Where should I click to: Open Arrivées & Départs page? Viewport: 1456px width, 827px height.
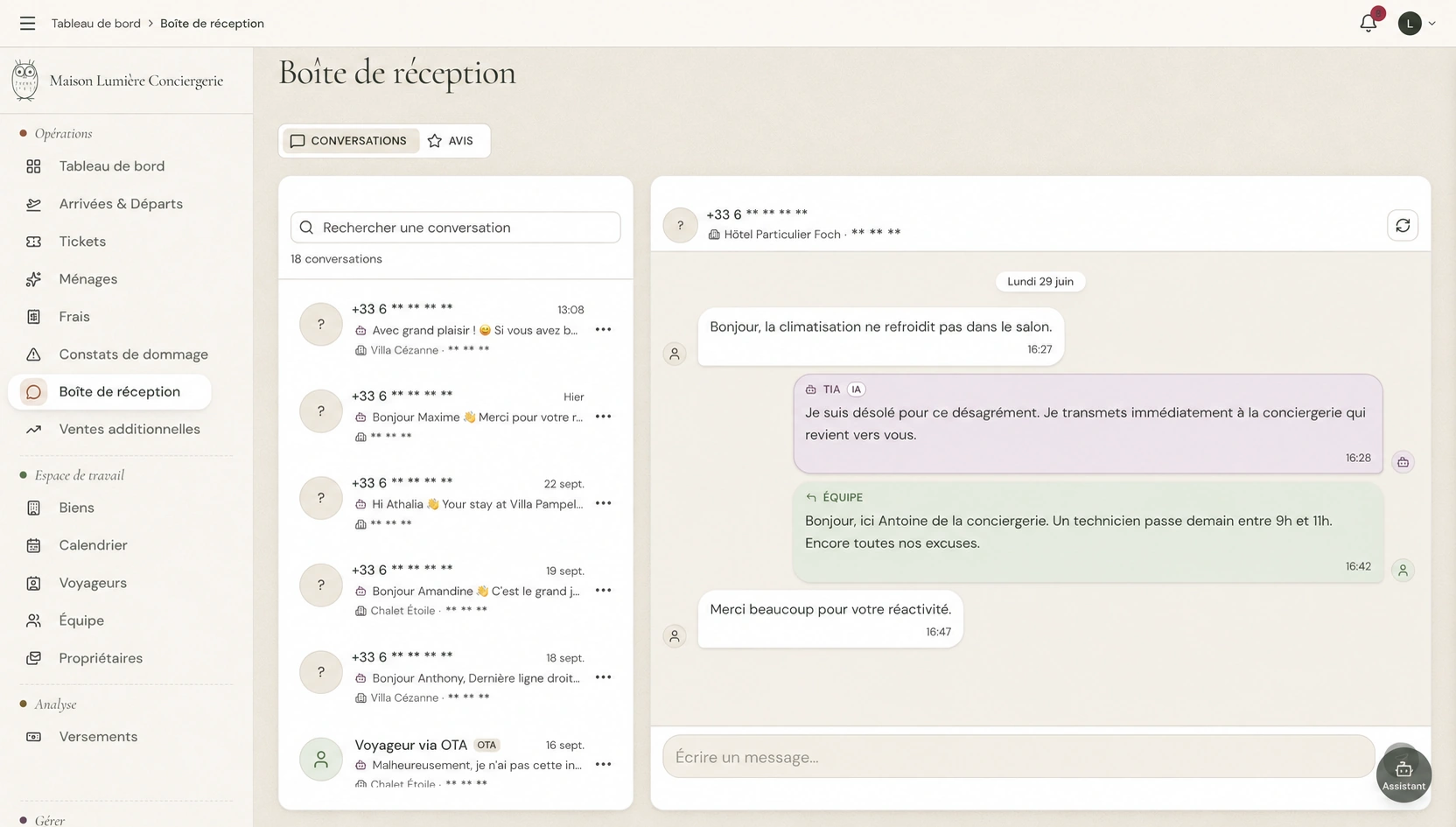(121, 204)
